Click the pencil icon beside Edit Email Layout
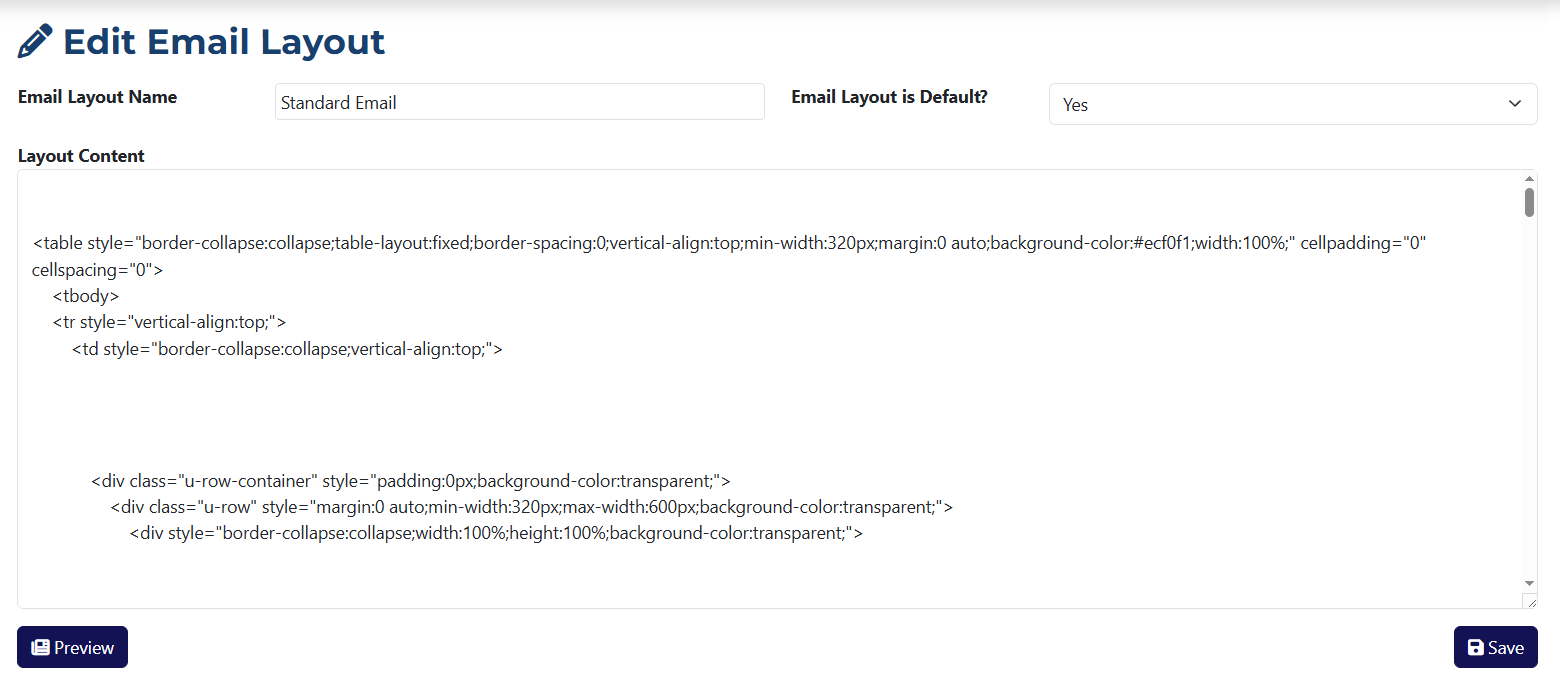This screenshot has height=684, width=1560. pyautogui.click(x=35, y=42)
